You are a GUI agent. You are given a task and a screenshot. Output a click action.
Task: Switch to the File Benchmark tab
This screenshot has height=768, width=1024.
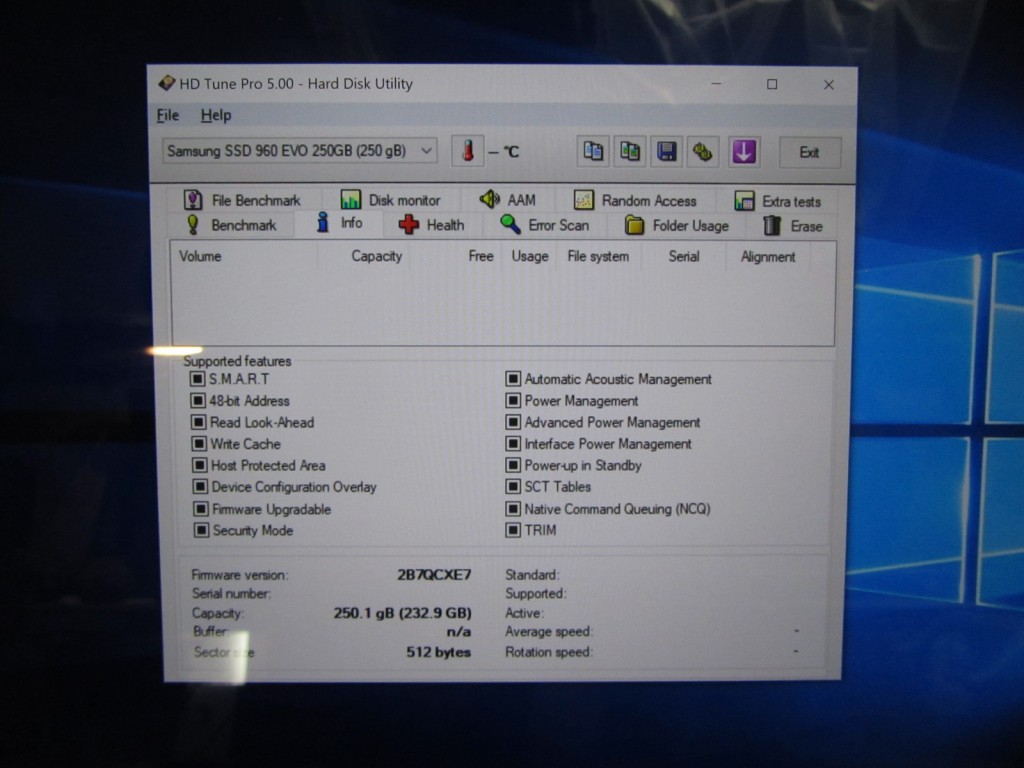pyautogui.click(x=242, y=200)
